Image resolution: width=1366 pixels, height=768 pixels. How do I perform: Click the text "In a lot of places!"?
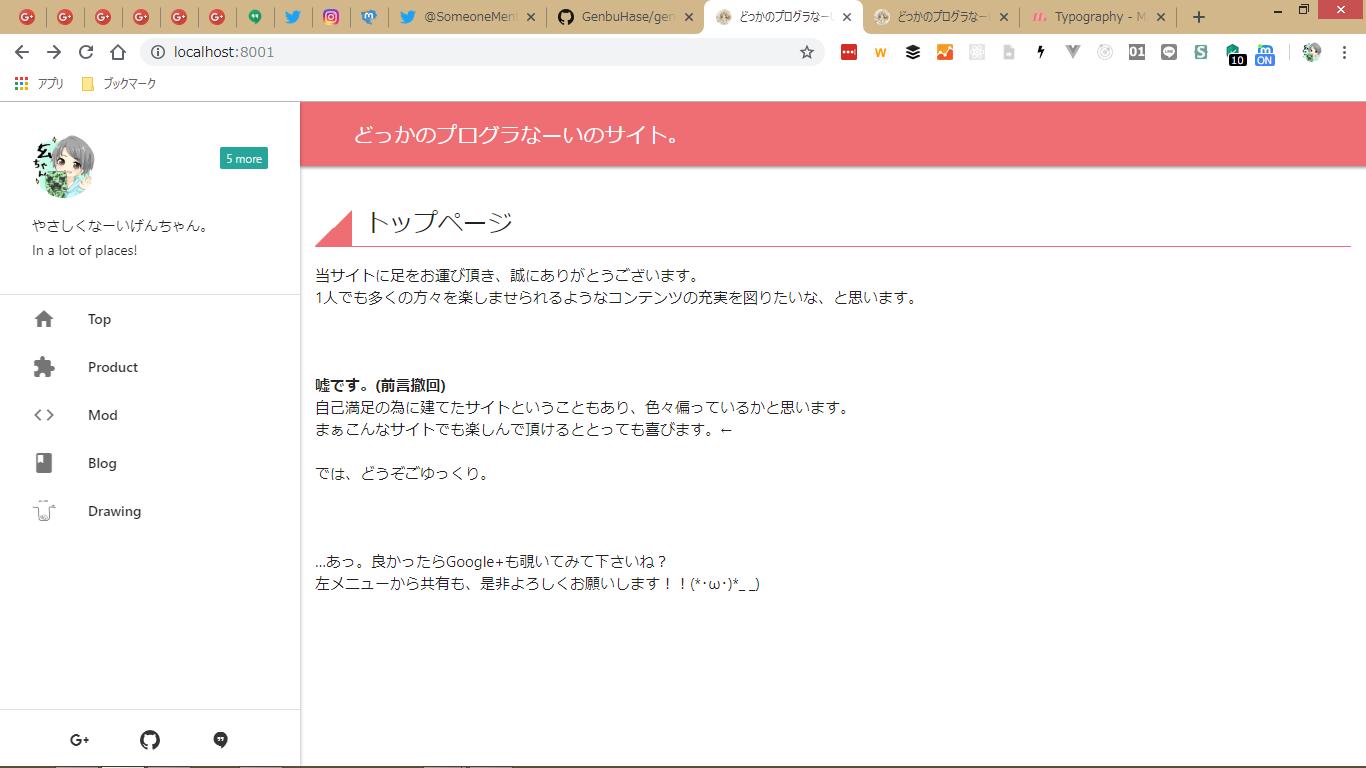[85, 250]
